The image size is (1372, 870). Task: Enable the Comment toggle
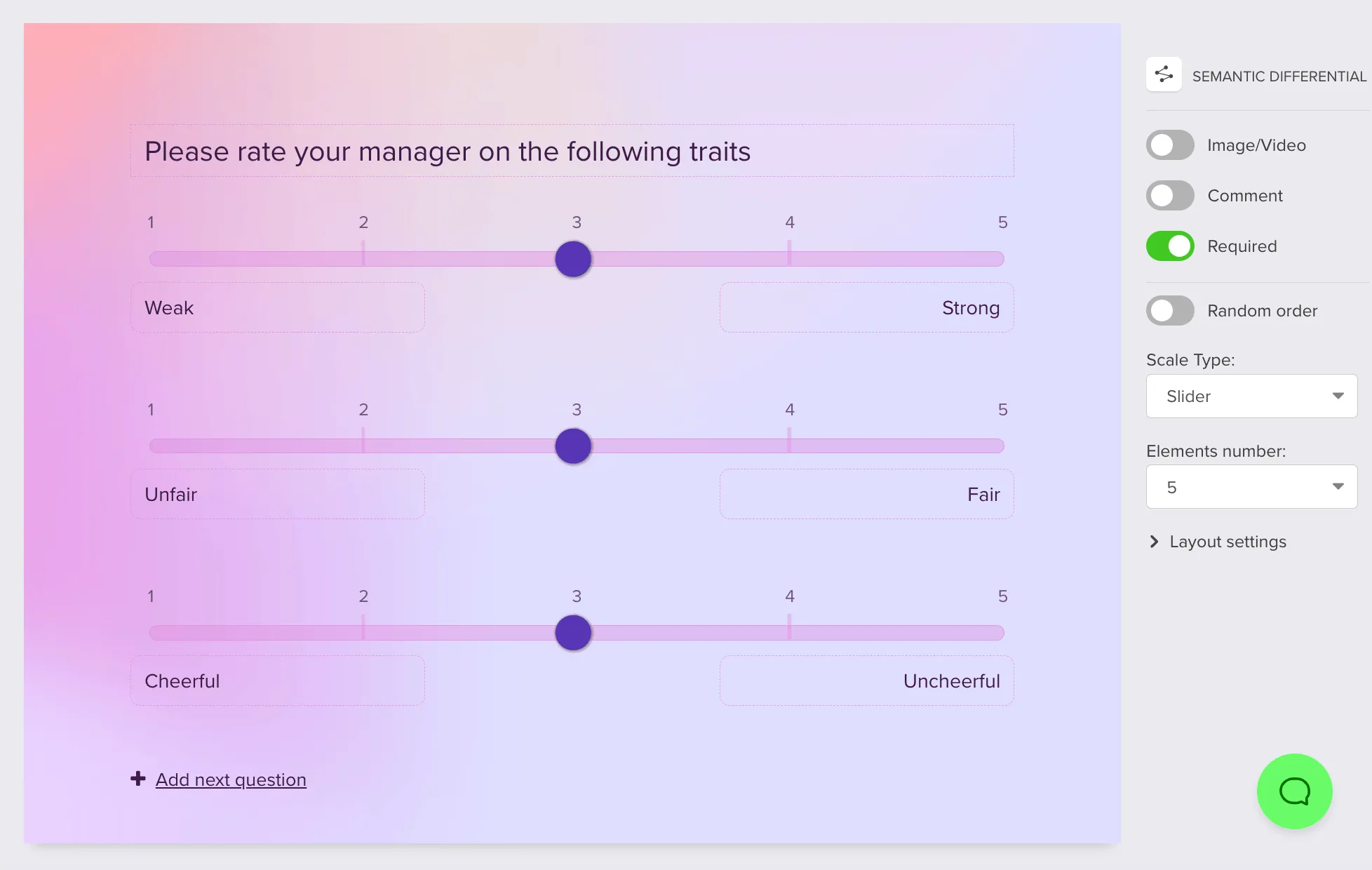pyautogui.click(x=1170, y=196)
